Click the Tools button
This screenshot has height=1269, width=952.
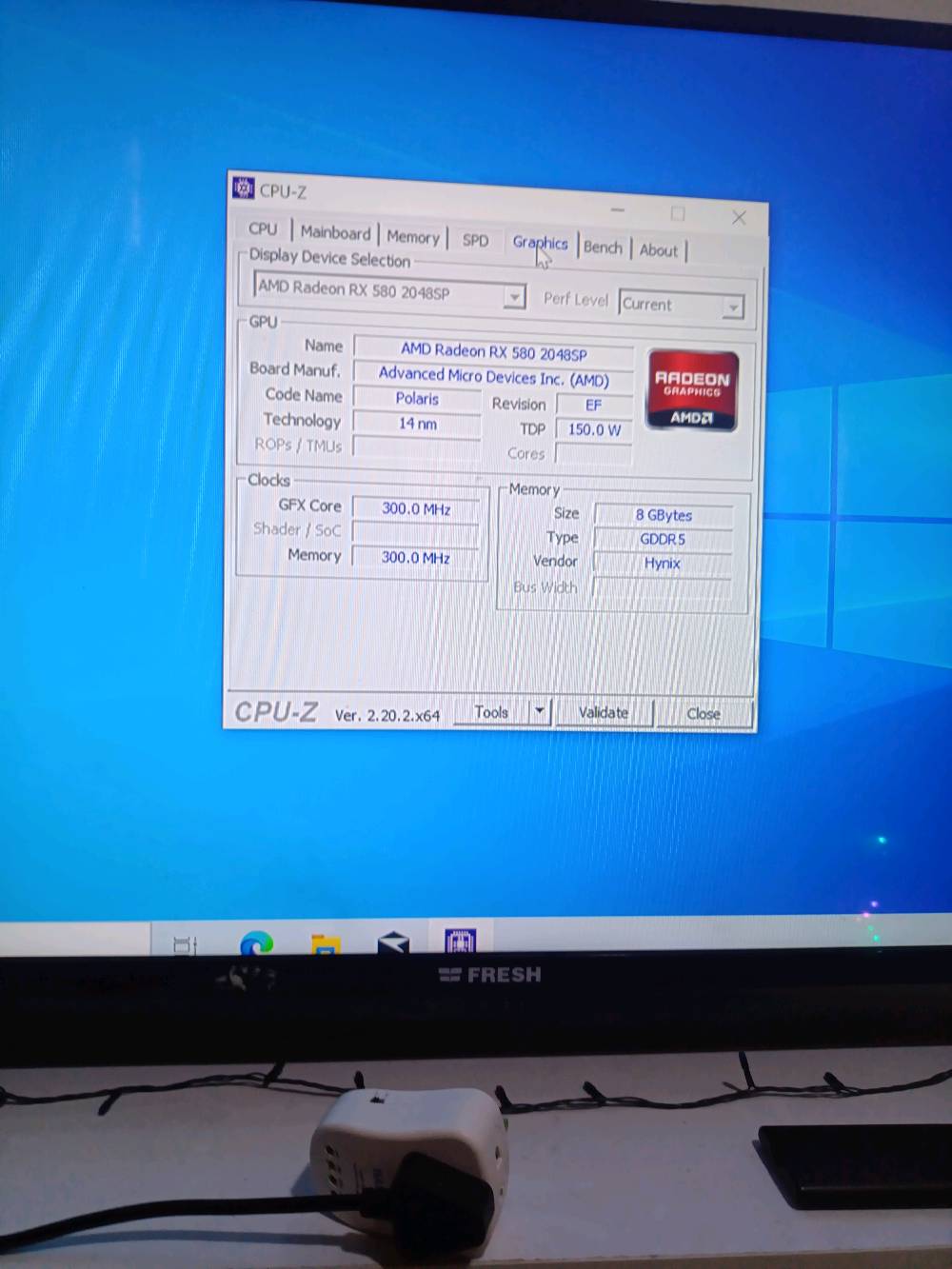click(x=491, y=711)
